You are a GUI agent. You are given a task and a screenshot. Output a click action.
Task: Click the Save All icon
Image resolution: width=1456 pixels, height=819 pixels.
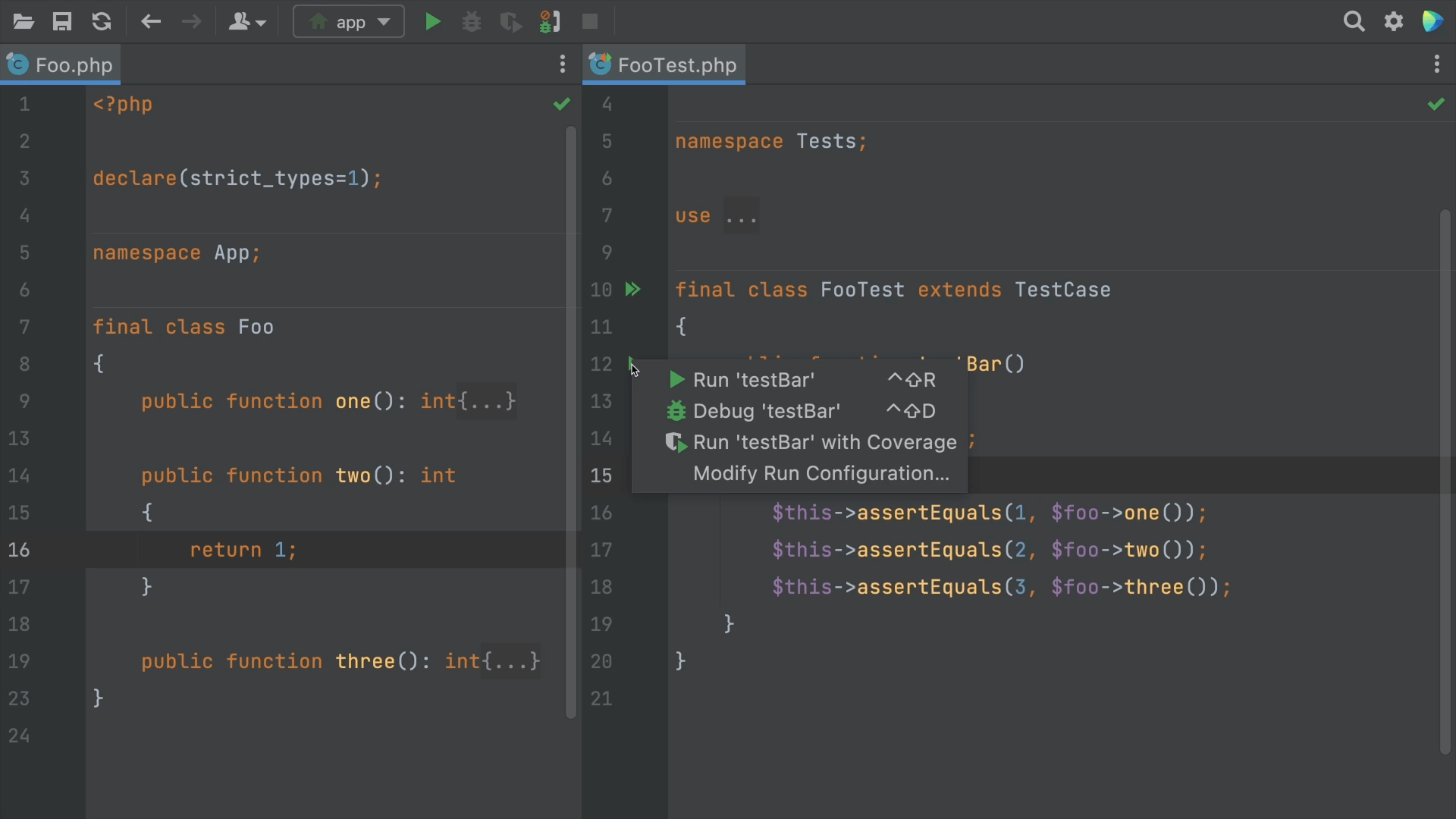[x=62, y=22]
